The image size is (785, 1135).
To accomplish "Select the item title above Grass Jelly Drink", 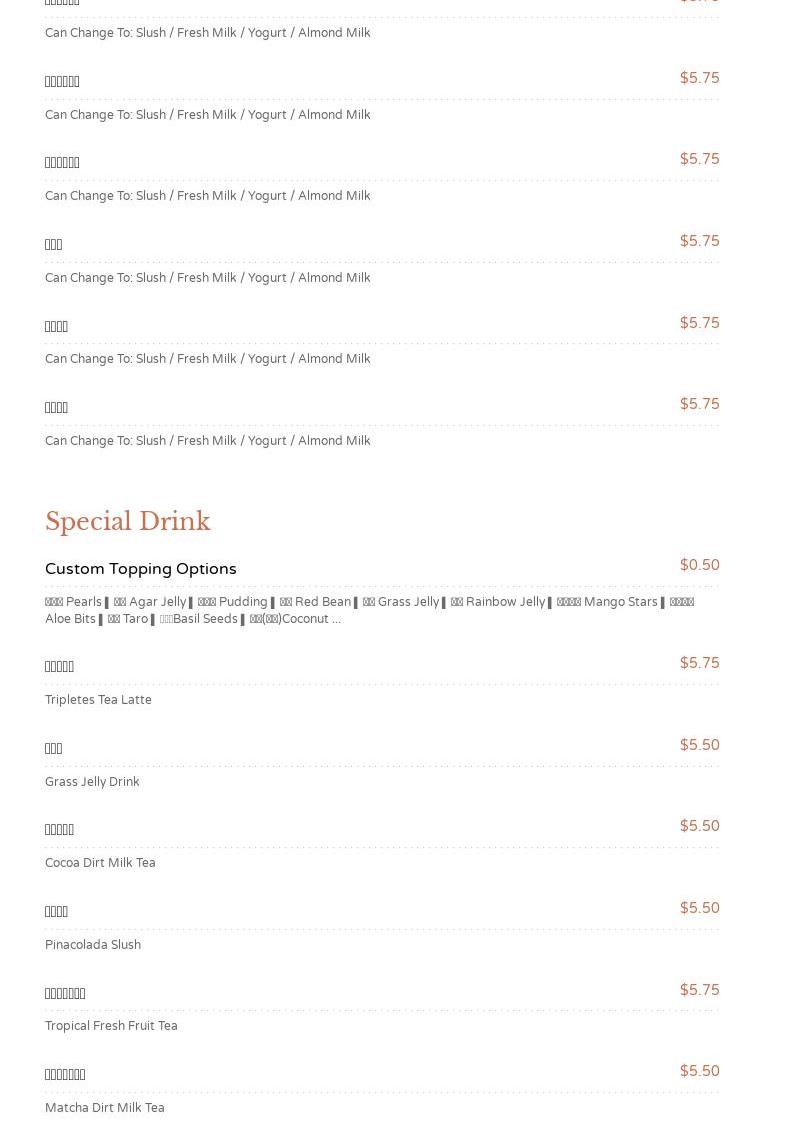I will [x=54, y=749].
